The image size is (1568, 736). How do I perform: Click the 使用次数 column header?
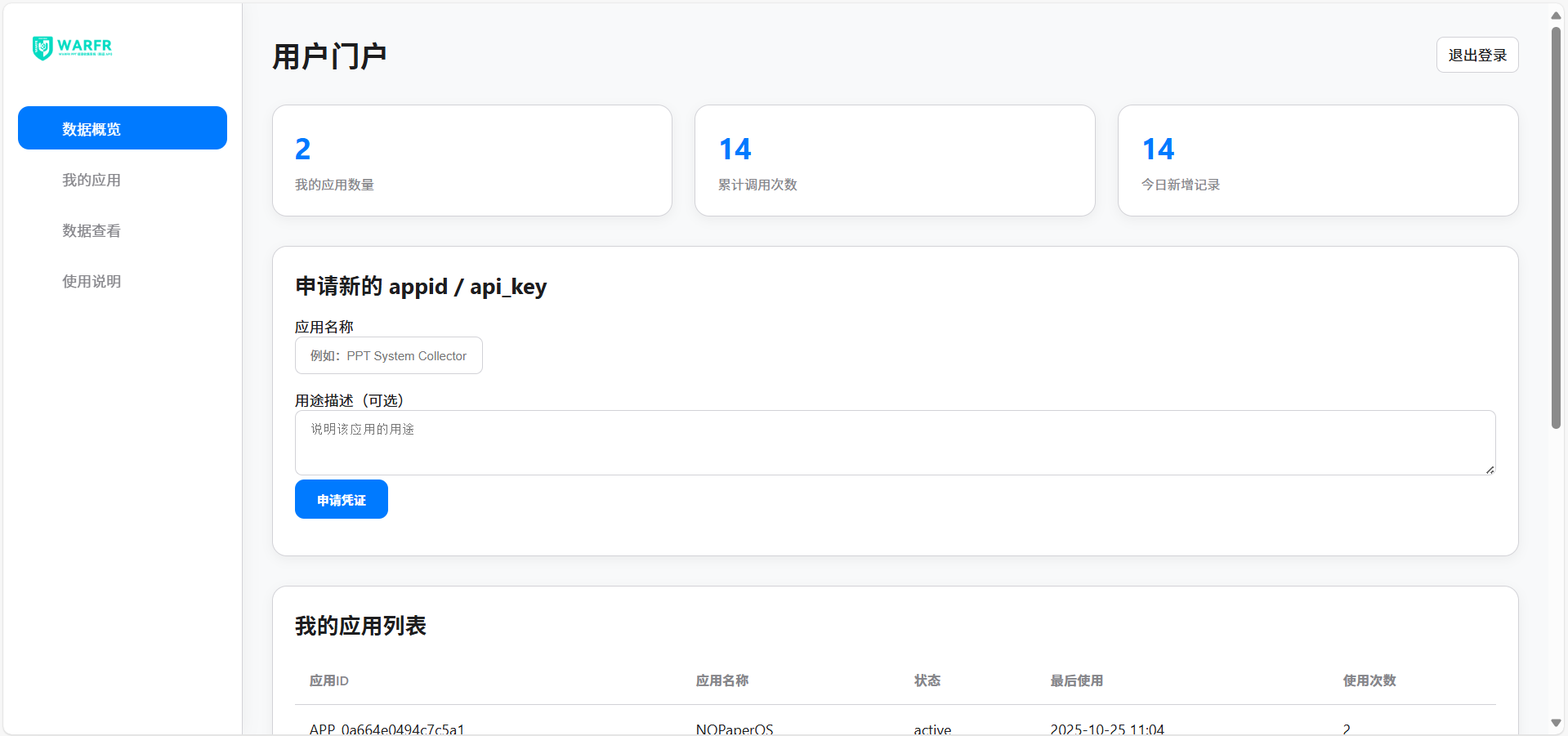click(1369, 680)
